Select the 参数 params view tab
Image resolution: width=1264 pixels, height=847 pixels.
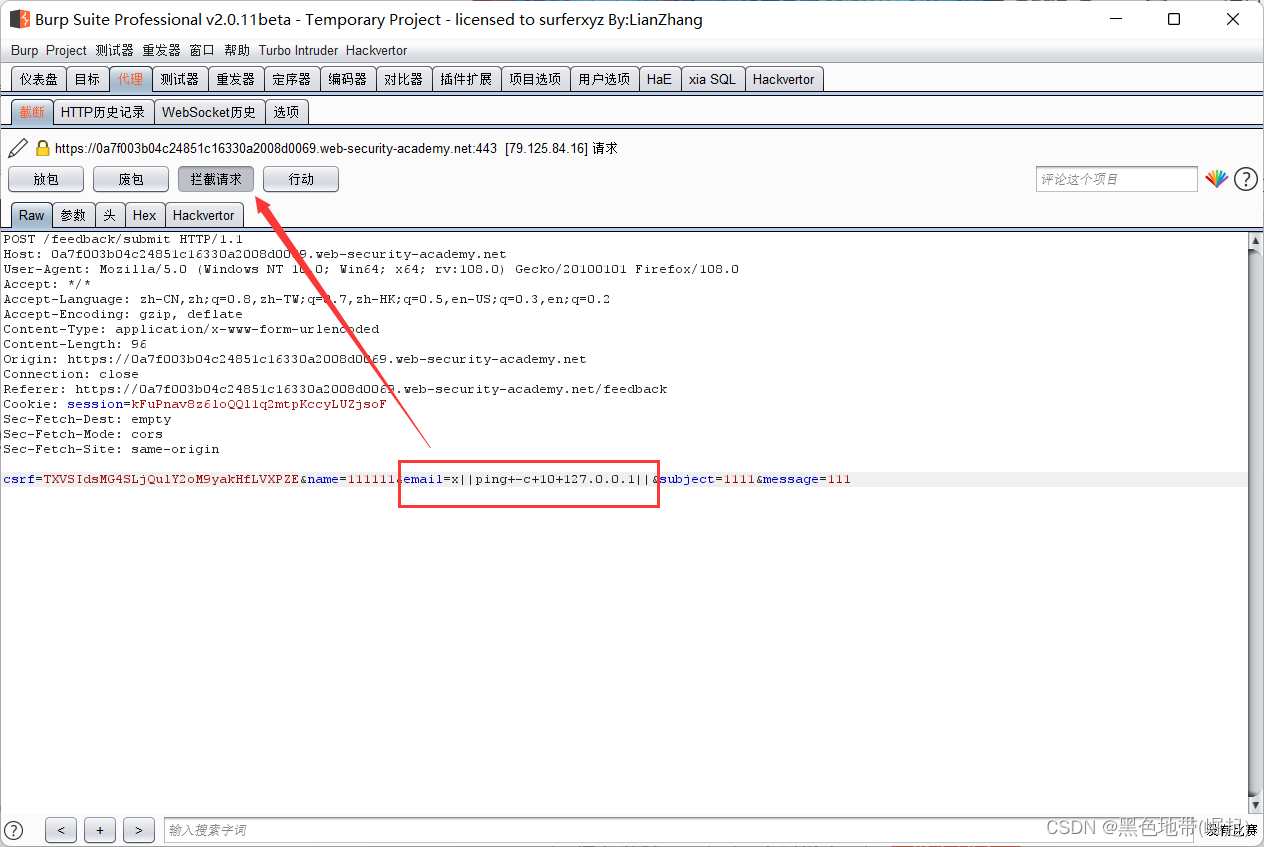(x=73, y=215)
